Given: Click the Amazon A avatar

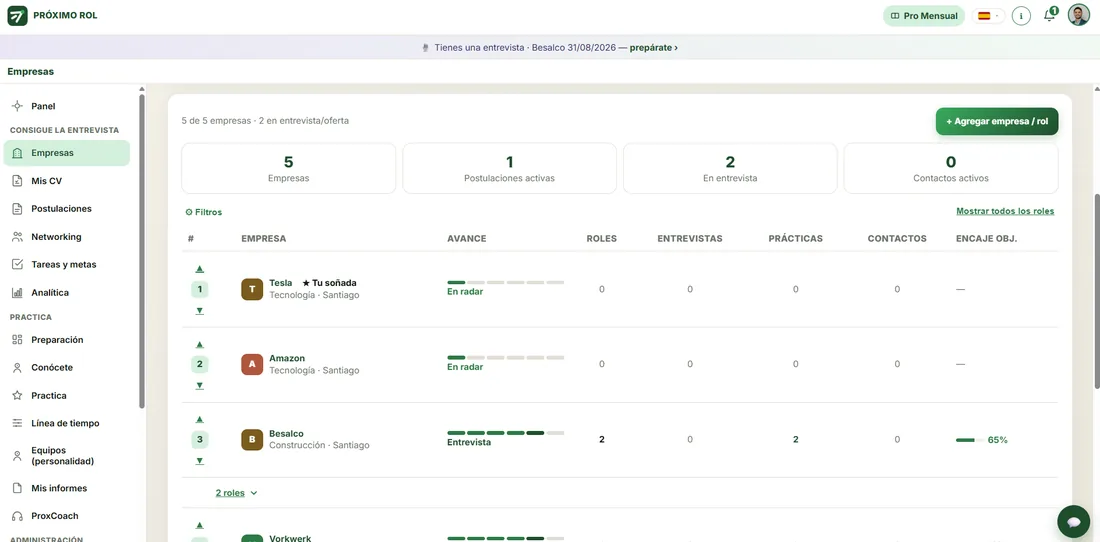Looking at the screenshot, I should pos(252,364).
